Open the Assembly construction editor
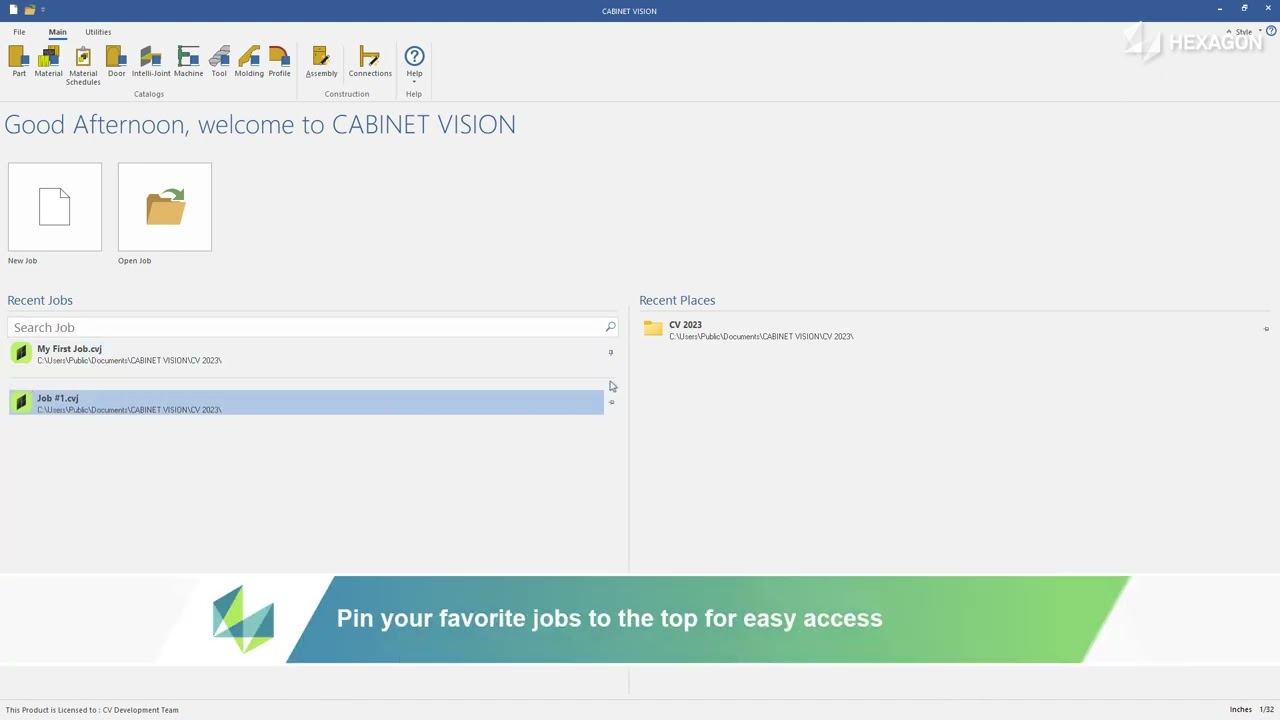Screen dimensions: 1280x720 click(x=321, y=62)
